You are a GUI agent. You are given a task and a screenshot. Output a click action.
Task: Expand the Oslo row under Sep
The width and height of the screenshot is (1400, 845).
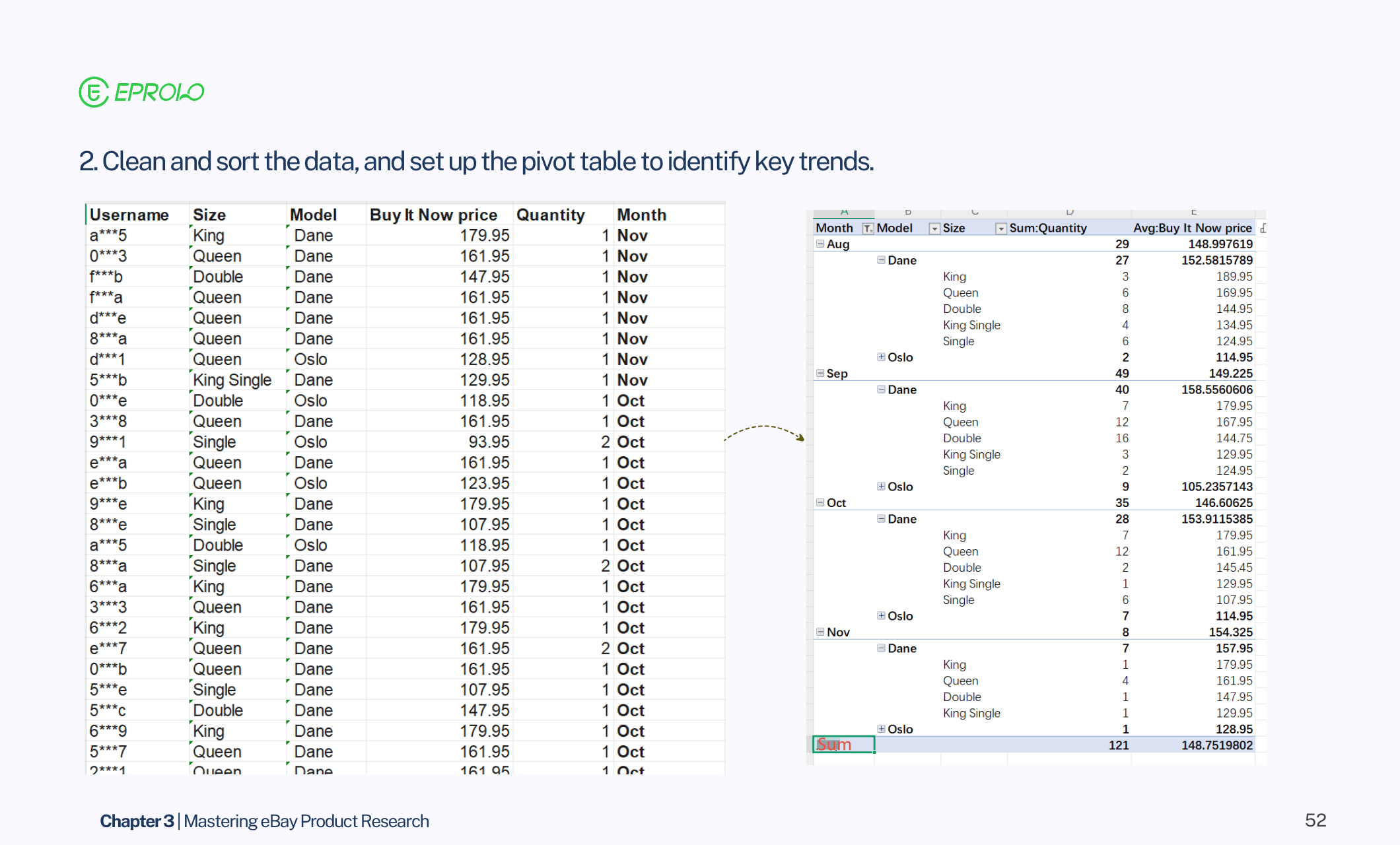pos(881,487)
